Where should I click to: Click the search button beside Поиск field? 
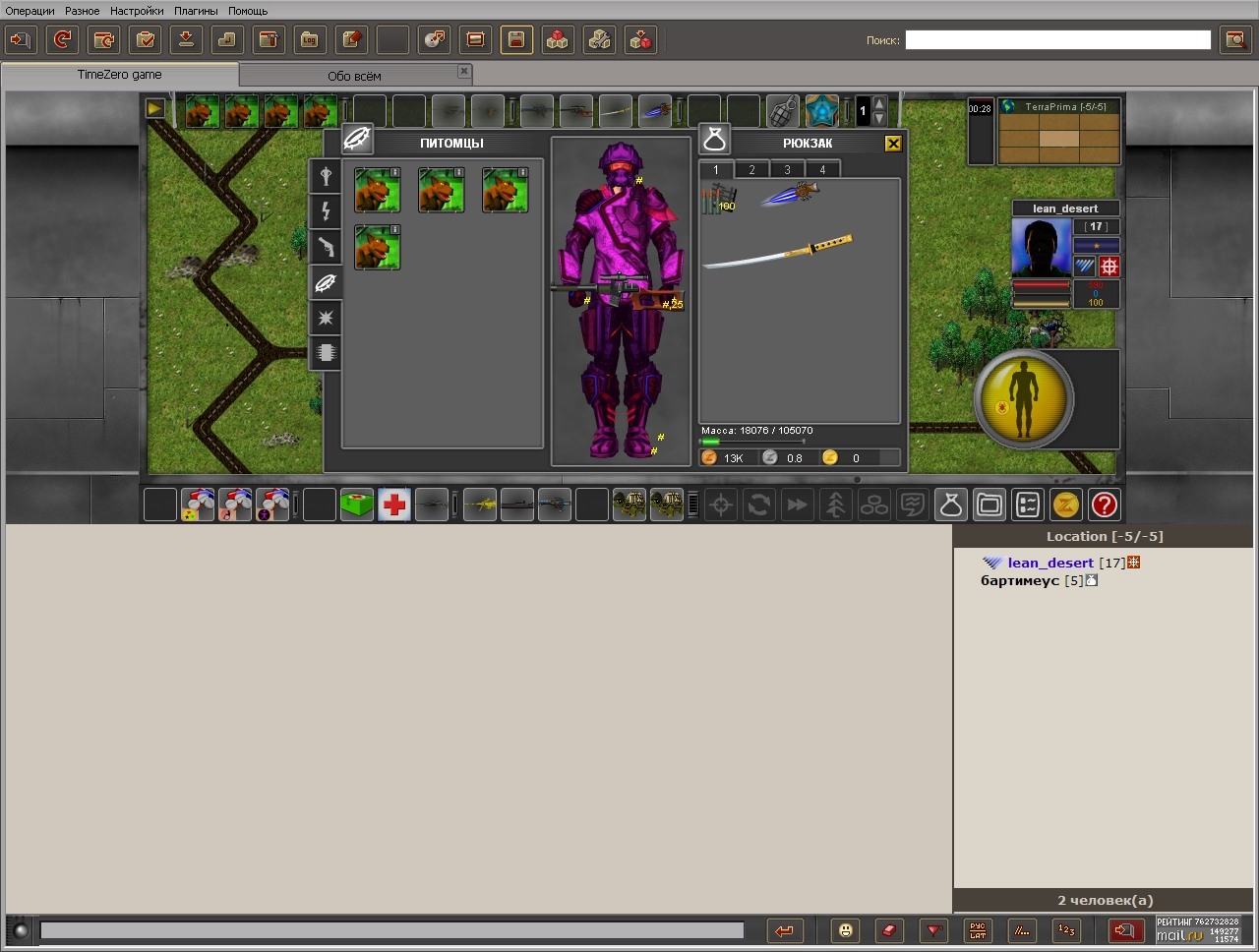[x=1234, y=40]
